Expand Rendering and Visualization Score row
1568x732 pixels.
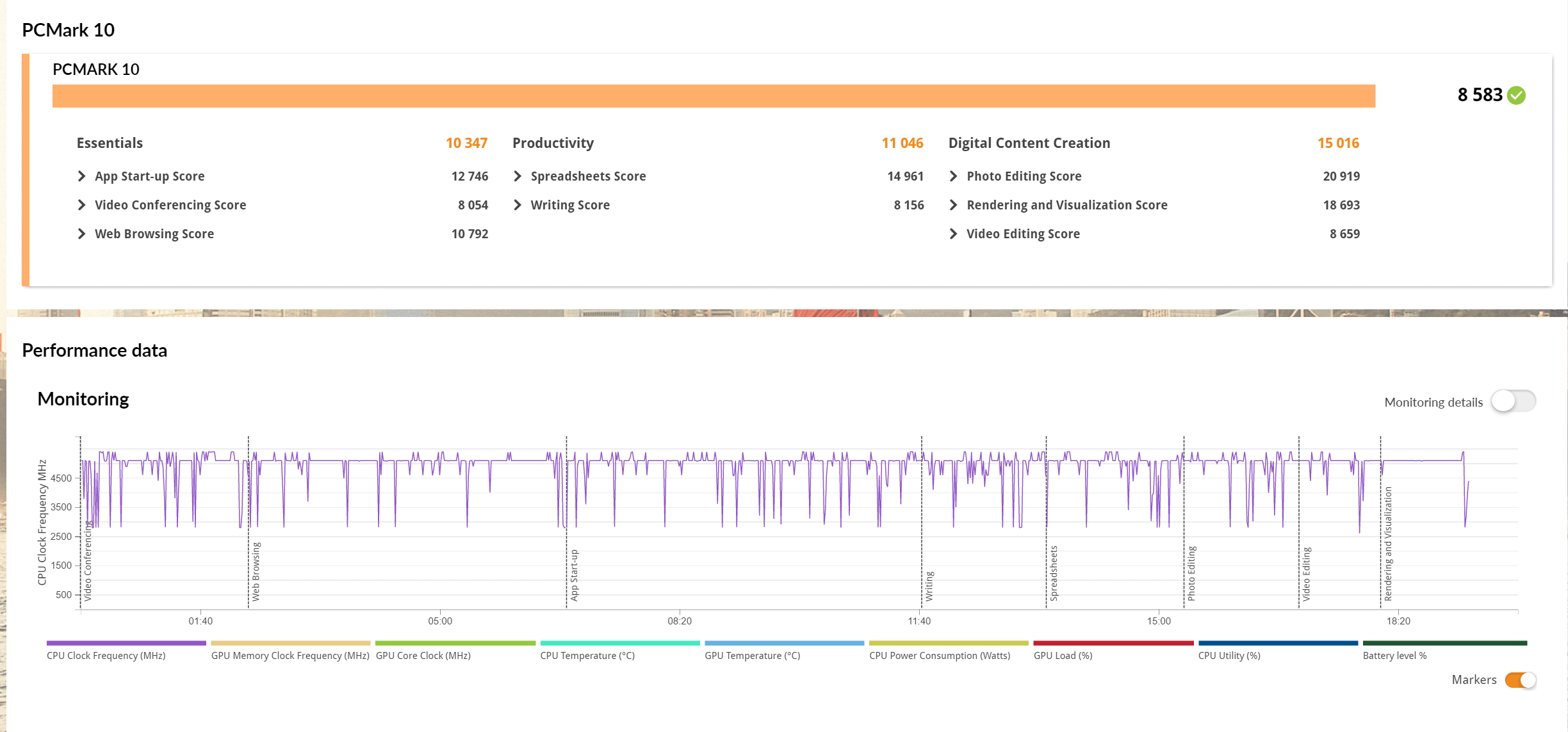[x=953, y=205]
